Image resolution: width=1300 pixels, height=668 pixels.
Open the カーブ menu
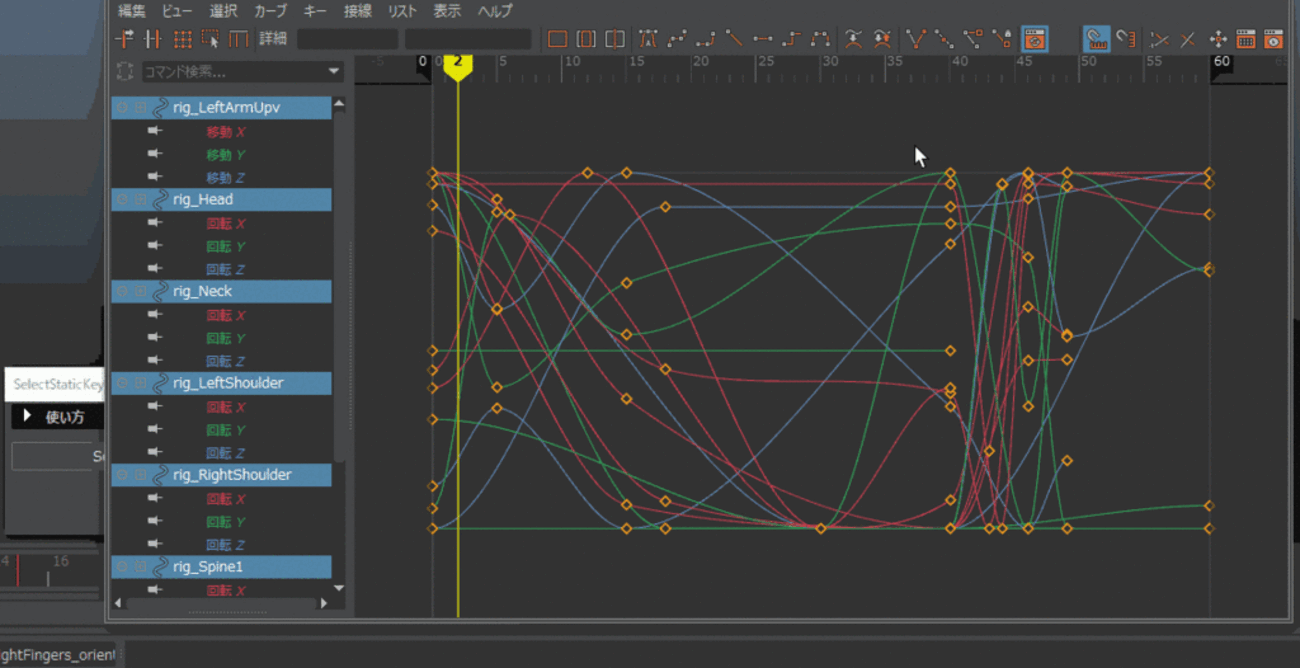point(270,11)
